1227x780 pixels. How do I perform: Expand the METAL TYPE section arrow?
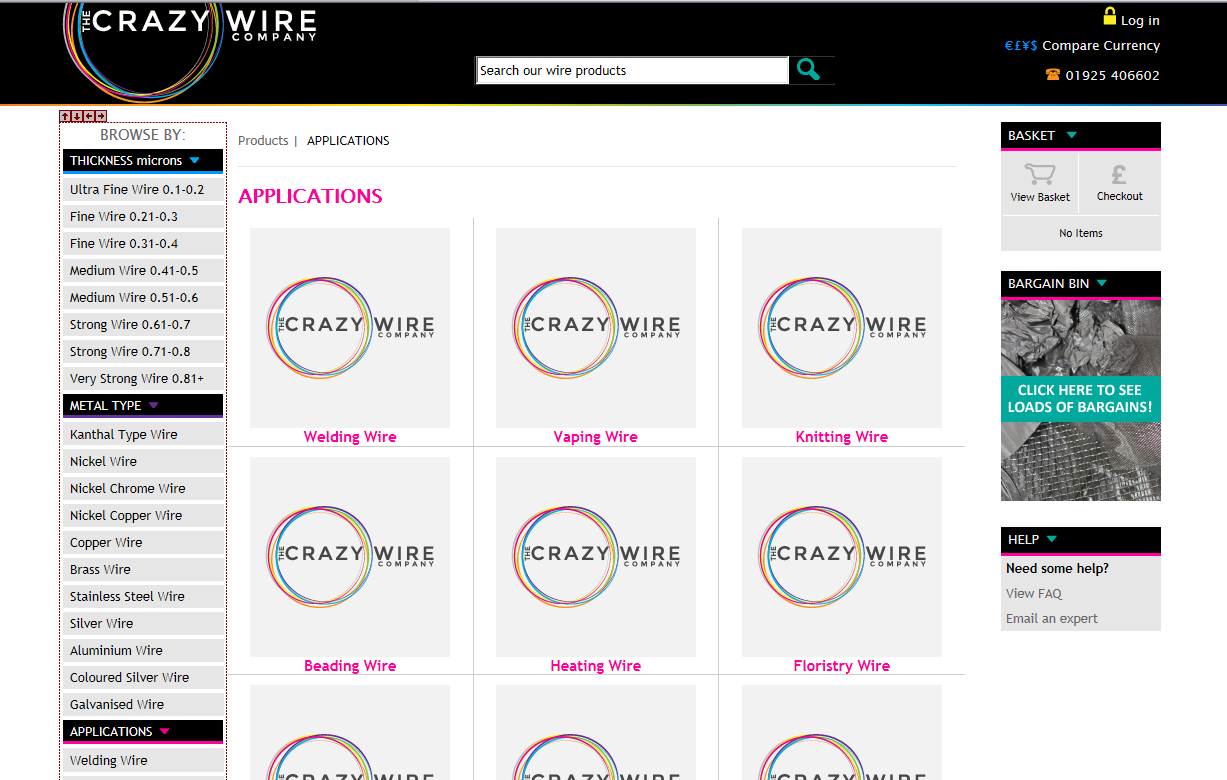(x=153, y=405)
